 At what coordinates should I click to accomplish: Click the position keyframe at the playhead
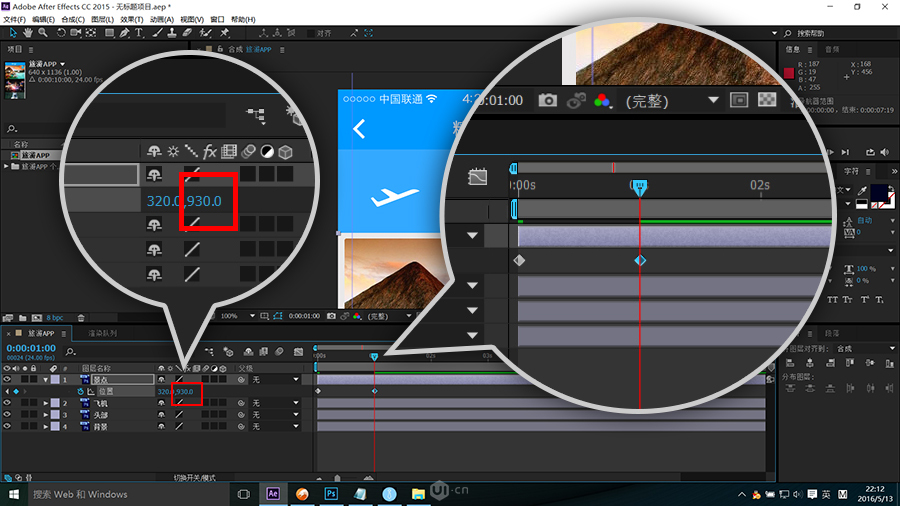pos(374,391)
